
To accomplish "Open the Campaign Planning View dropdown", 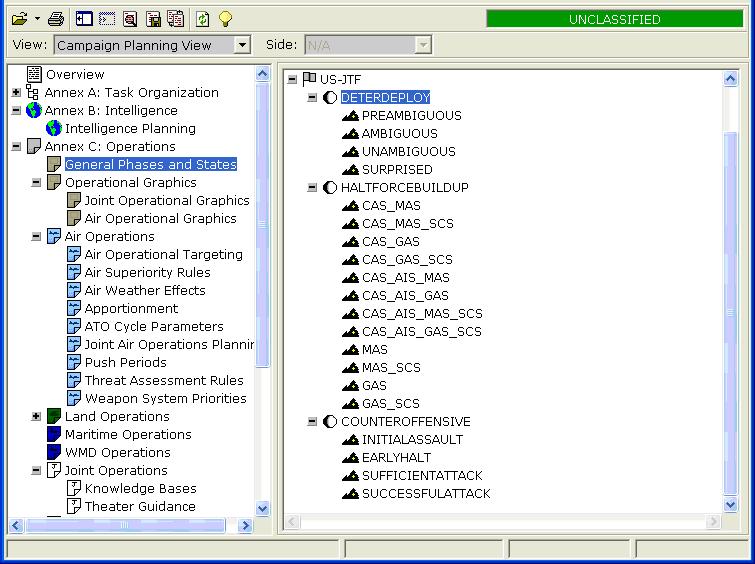I will [x=242, y=45].
